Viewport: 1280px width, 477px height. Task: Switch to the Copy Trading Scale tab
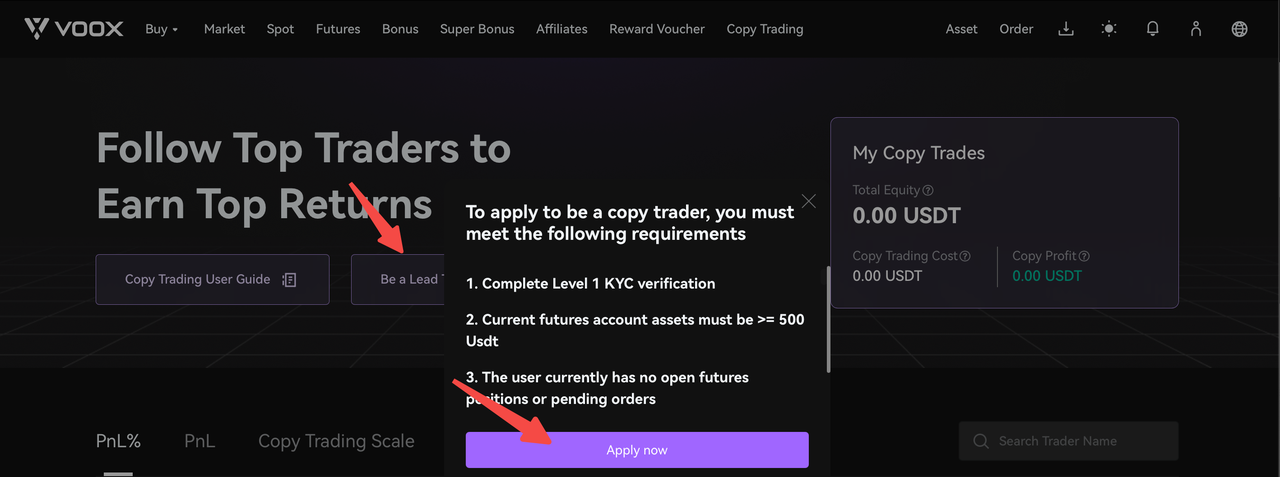[x=336, y=441]
